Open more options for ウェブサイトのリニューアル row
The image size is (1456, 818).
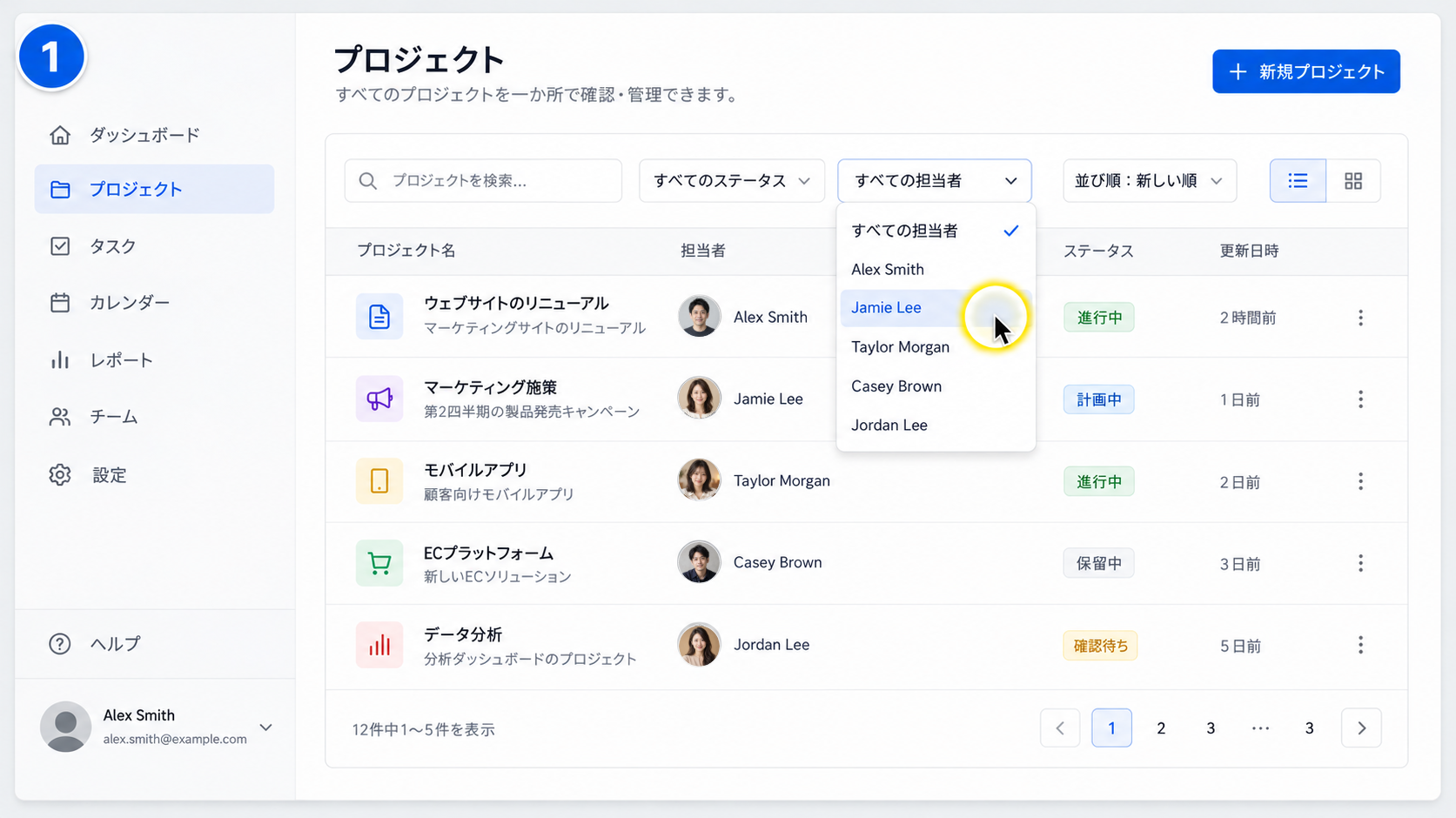click(x=1360, y=318)
